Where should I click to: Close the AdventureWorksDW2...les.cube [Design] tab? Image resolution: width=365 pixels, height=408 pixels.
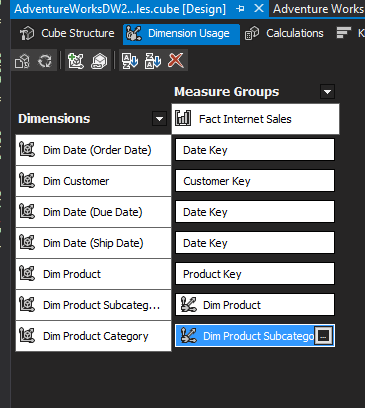click(259, 9)
